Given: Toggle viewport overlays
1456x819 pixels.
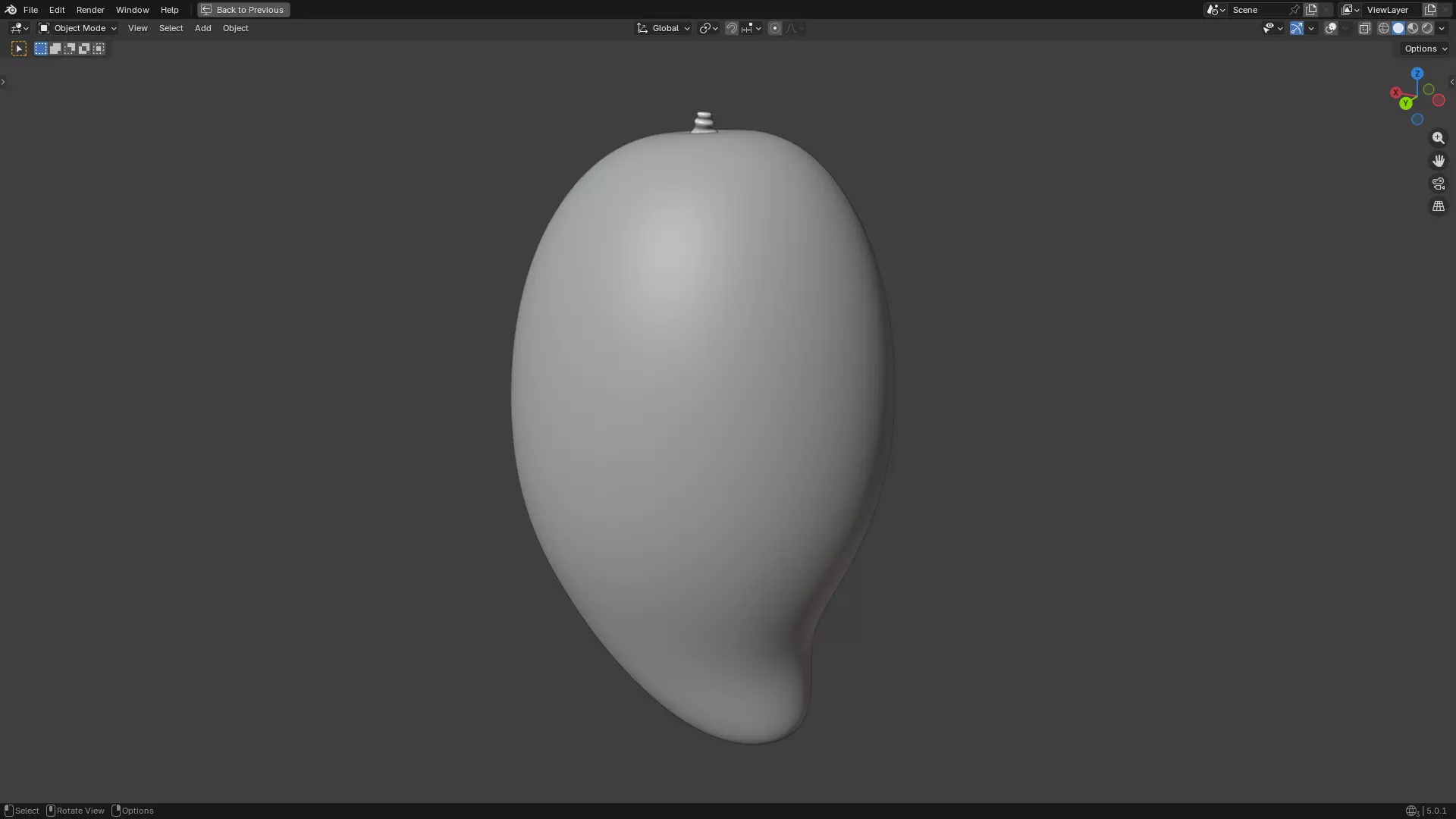Looking at the screenshot, I should point(1331,28).
